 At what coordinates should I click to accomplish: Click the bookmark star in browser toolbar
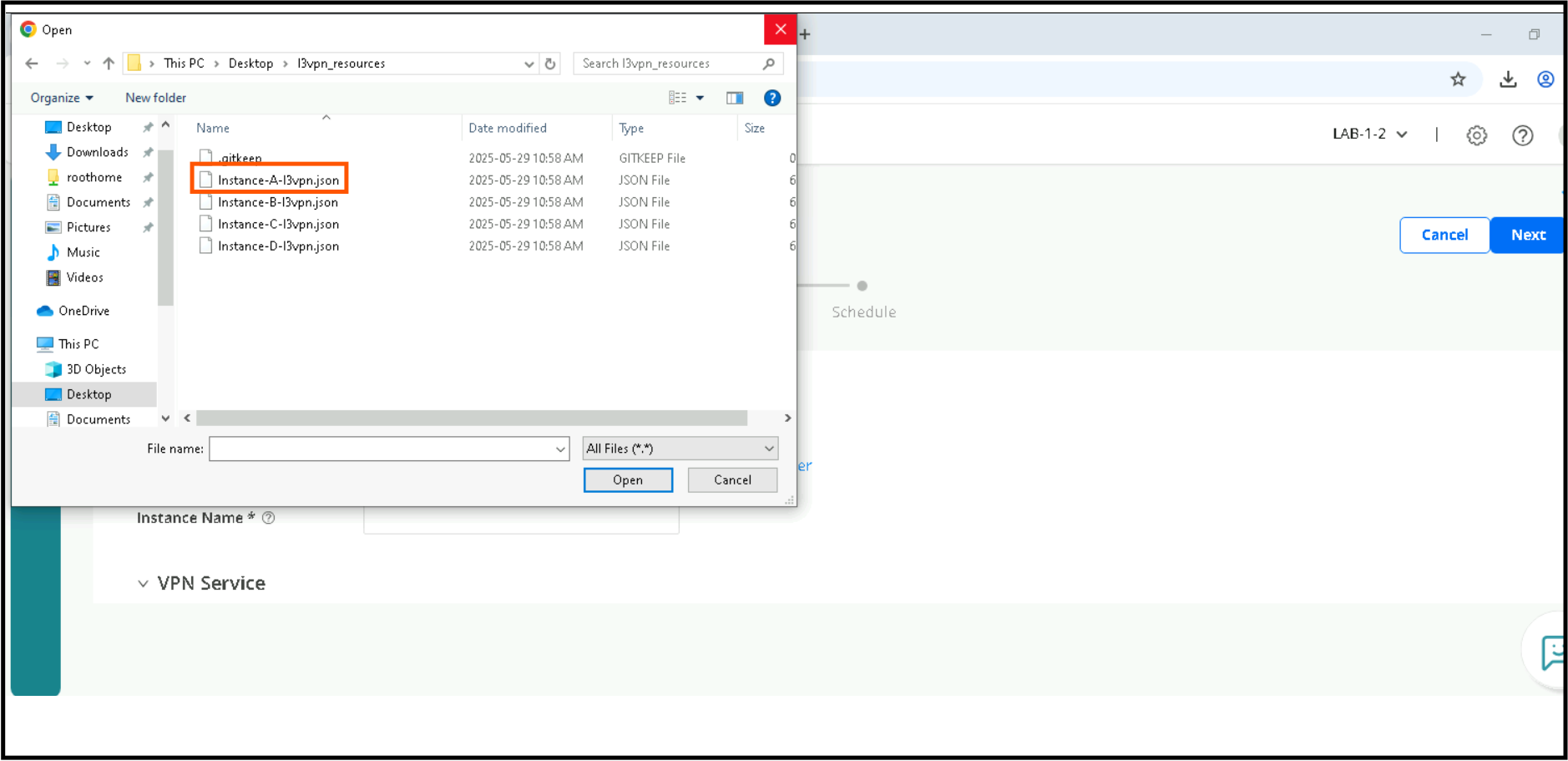coord(1458,79)
